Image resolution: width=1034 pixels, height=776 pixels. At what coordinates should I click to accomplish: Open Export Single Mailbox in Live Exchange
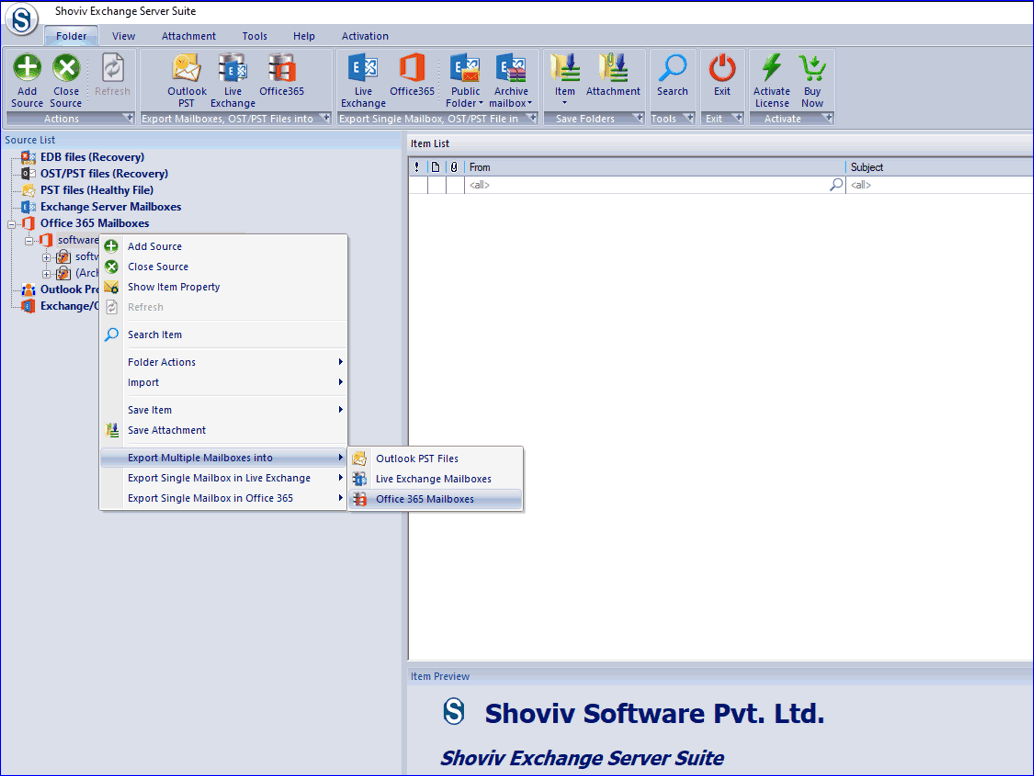[223, 478]
